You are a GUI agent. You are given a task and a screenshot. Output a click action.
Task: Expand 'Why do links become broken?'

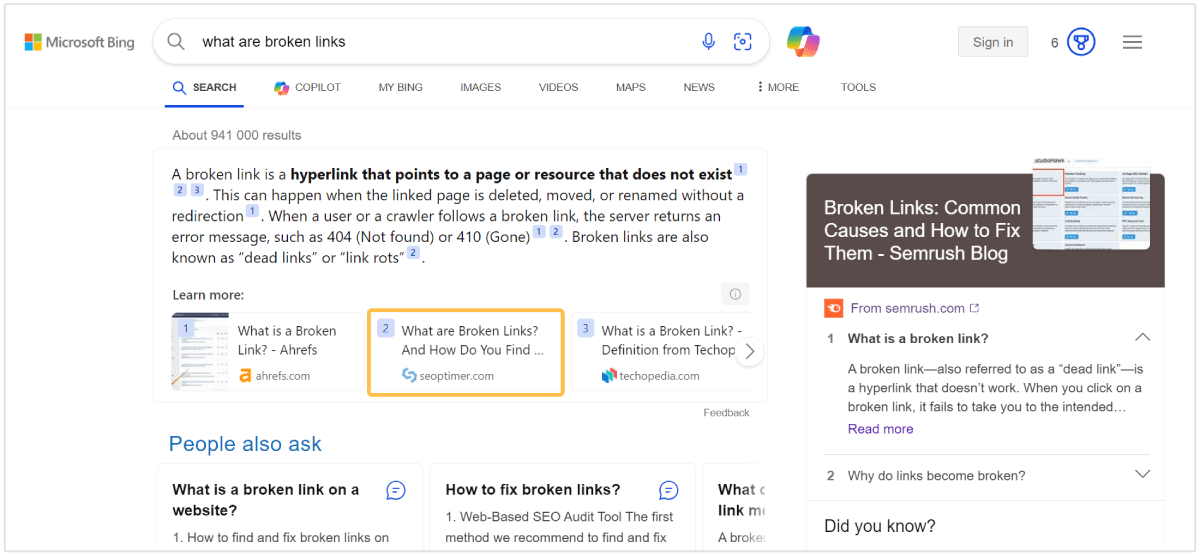click(1142, 474)
